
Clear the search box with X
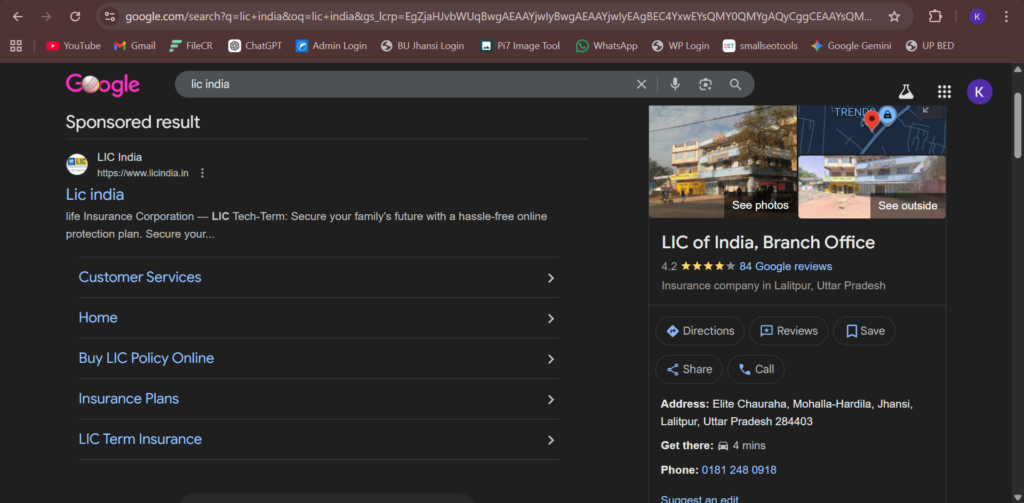coord(641,84)
